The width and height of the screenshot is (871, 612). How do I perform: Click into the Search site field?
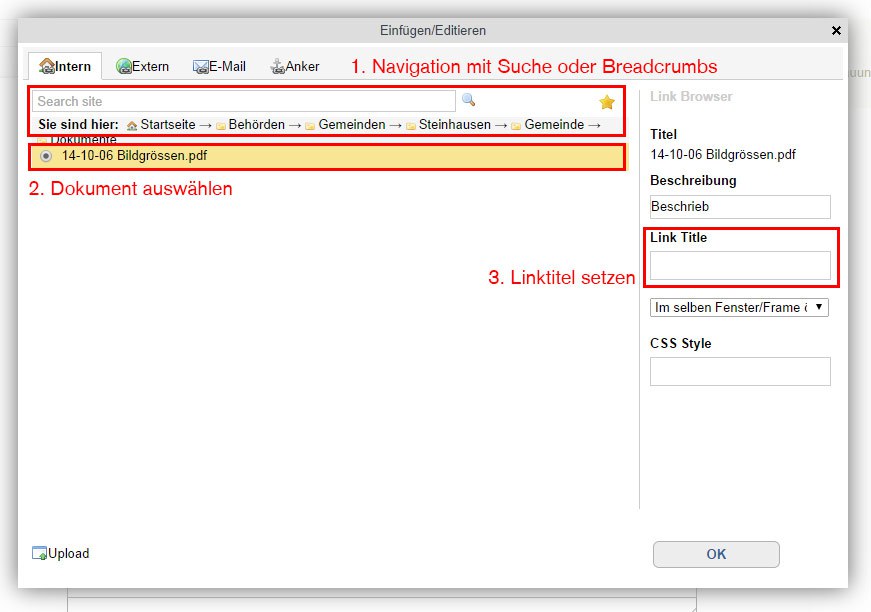pos(244,101)
